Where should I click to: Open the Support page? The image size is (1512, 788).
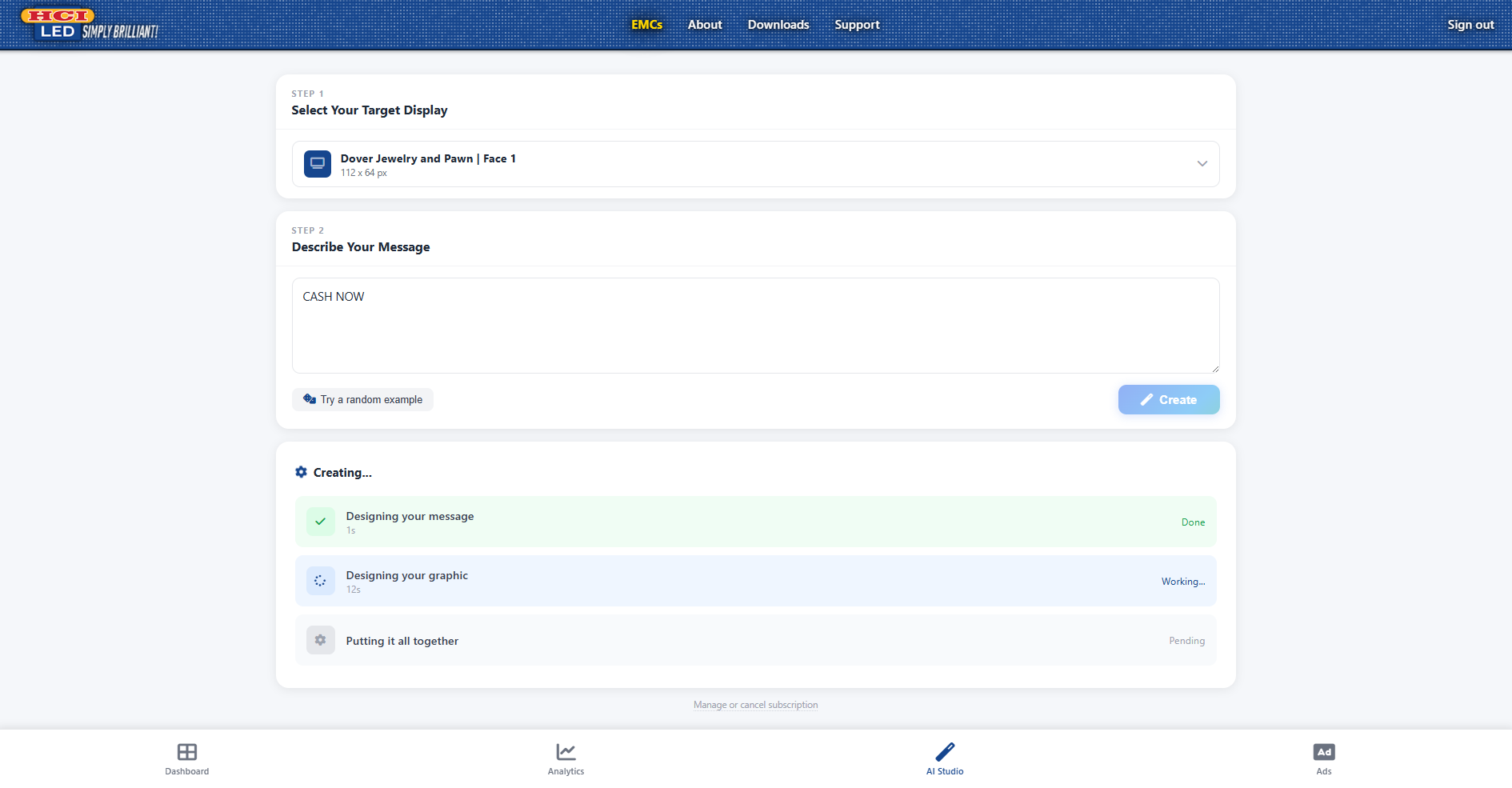click(x=857, y=25)
